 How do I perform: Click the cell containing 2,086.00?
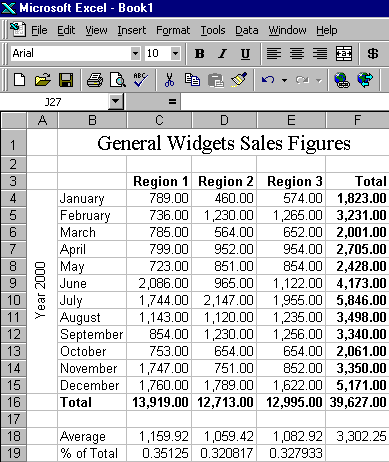coord(159,283)
